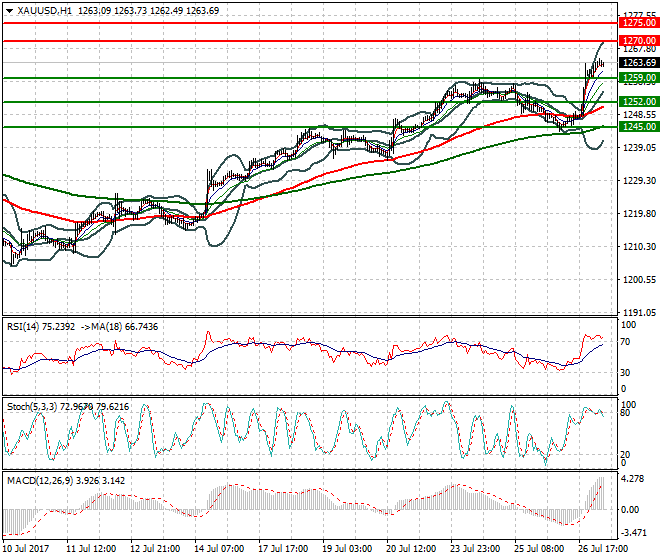Click the triangle beside the XAUUSD,H1 title

pos(10,11)
